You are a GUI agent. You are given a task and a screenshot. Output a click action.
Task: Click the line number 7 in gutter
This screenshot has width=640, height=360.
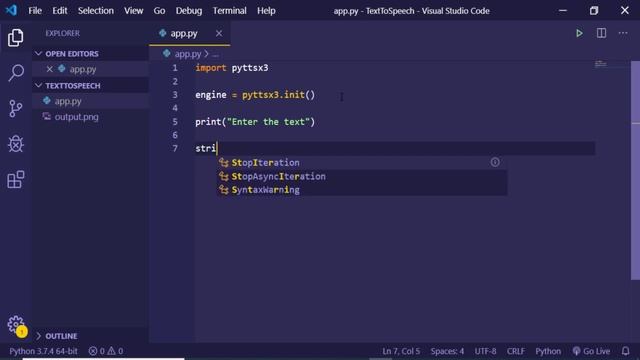pyautogui.click(x=175, y=148)
